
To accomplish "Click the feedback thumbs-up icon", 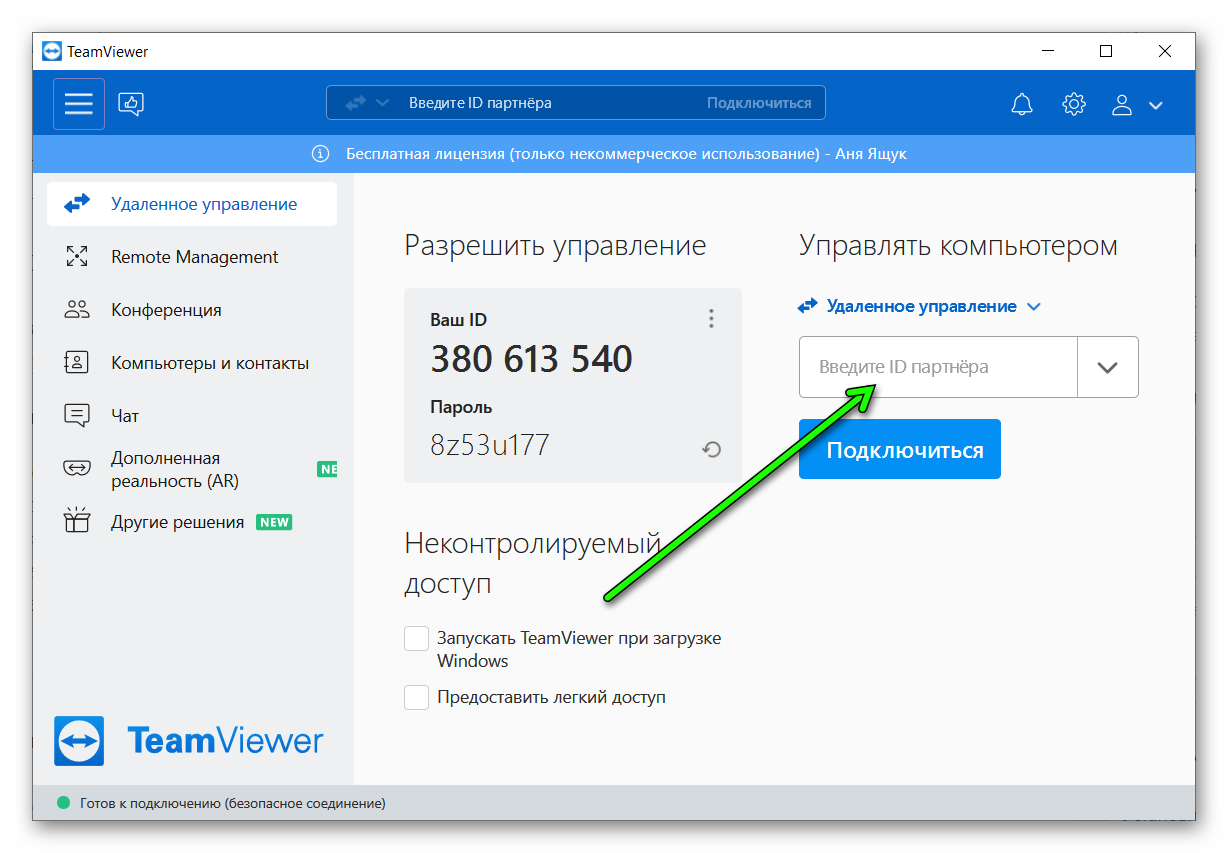I will point(131,103).
